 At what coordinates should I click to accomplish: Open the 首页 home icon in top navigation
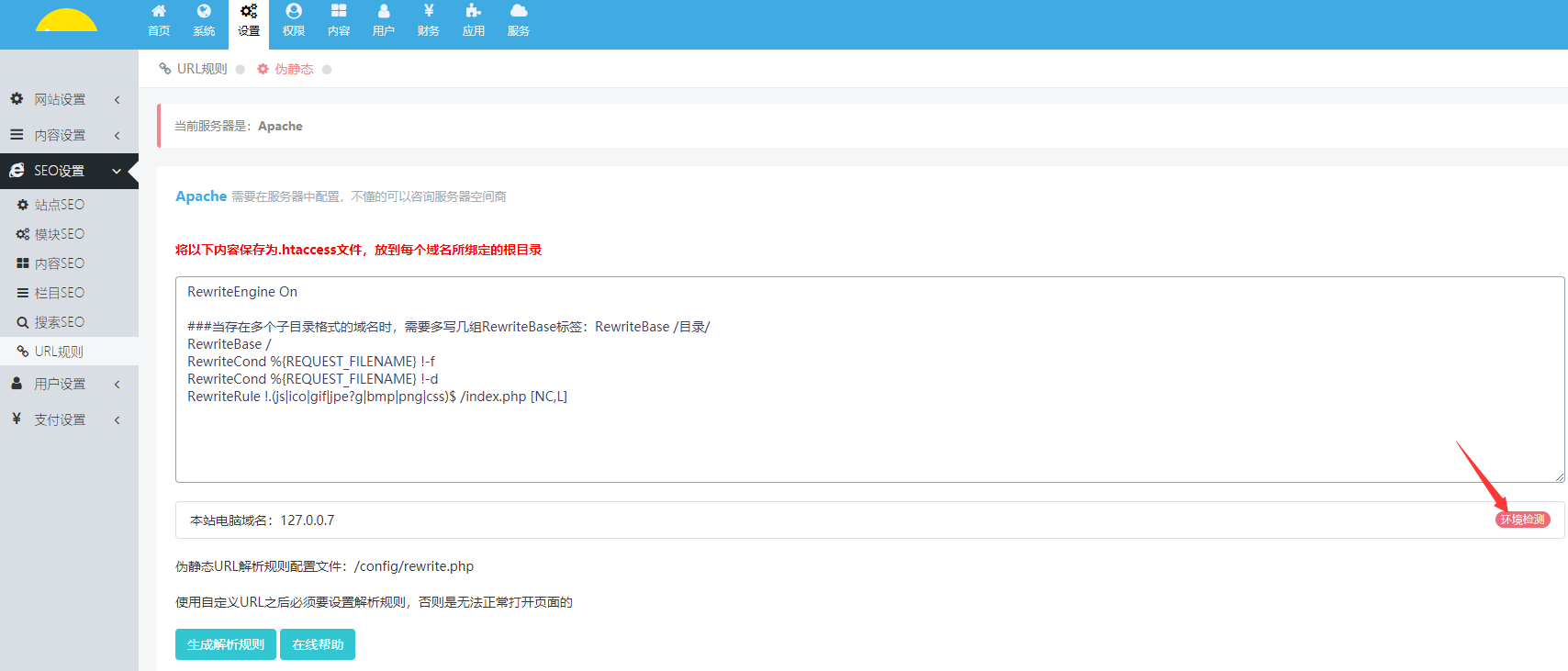pyautogui.click(x=159, y=20)
